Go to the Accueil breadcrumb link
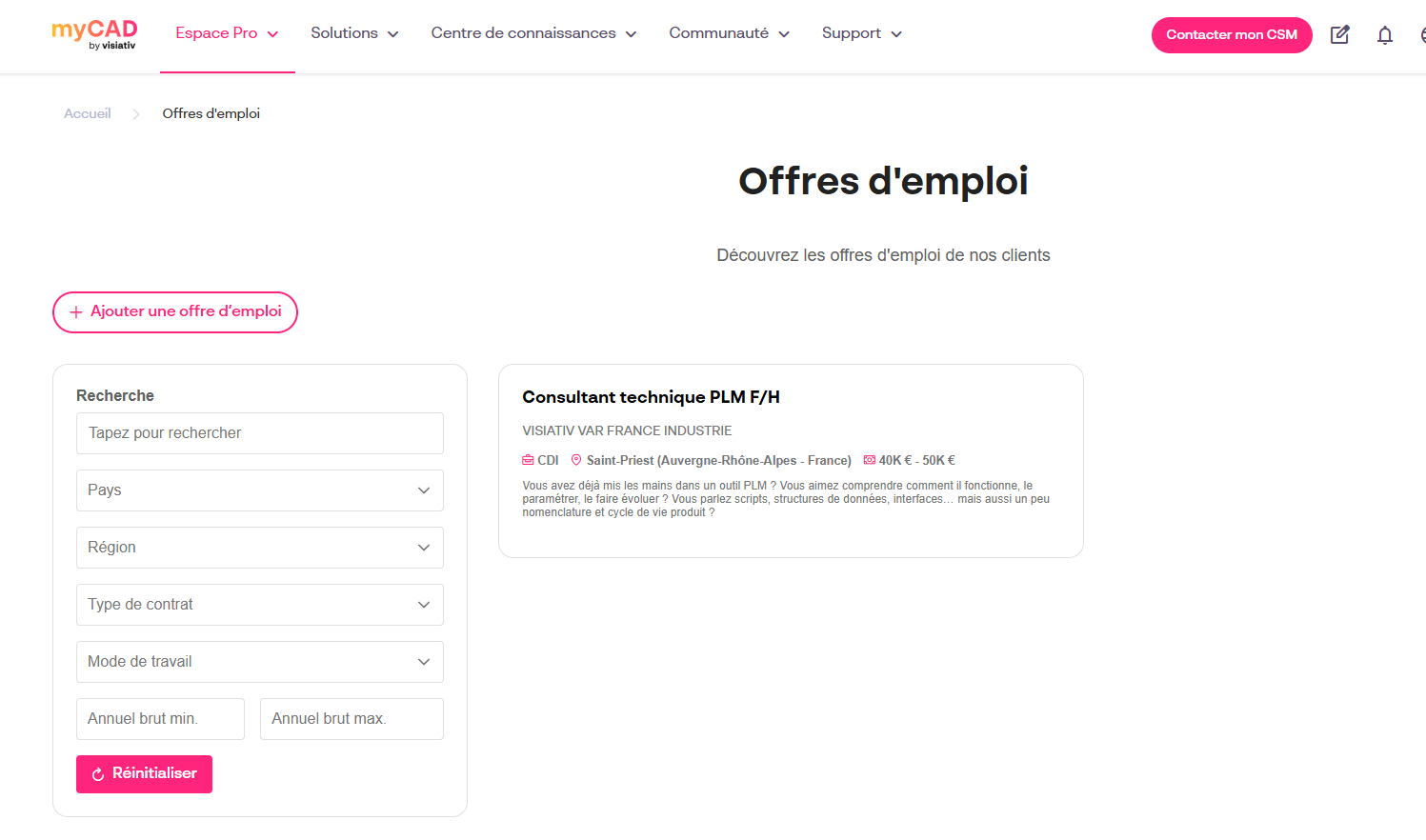This screenshot has width=1426, height=840. pos(88,113)
